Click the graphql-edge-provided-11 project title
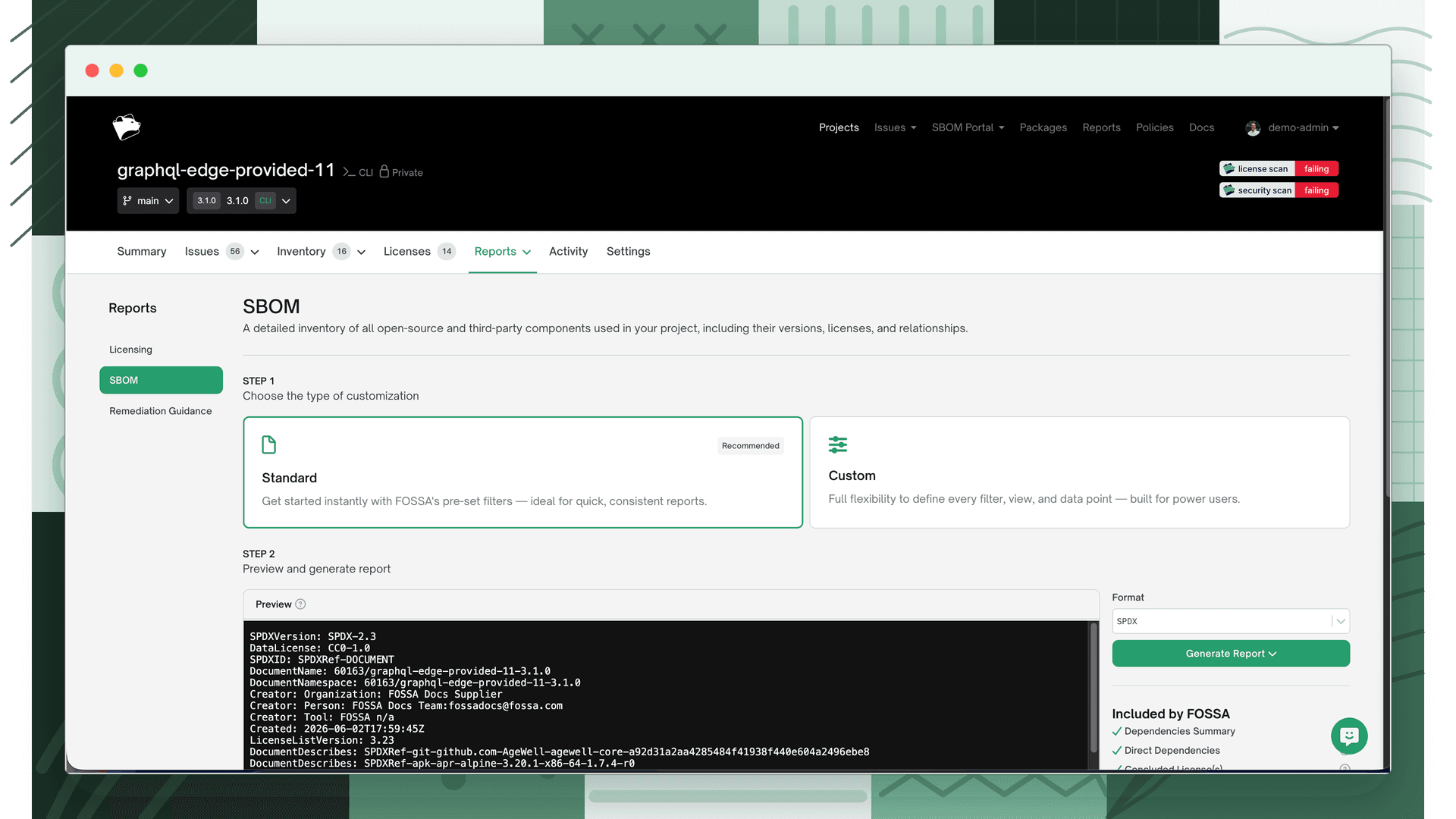 (x=226, y=171)
